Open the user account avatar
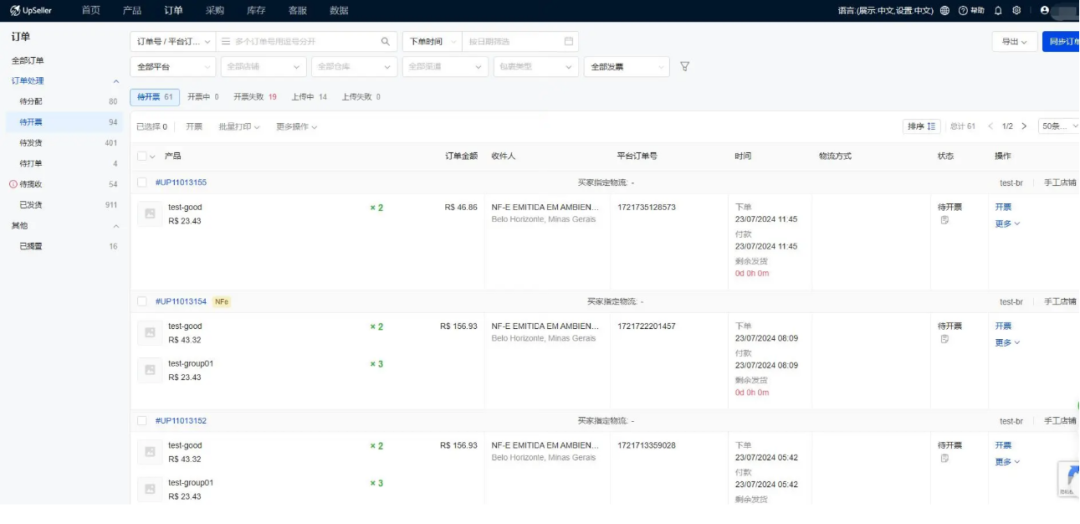Image resolution: width=1080 pixels, height=524 pixels. (x=1045, y=10)
